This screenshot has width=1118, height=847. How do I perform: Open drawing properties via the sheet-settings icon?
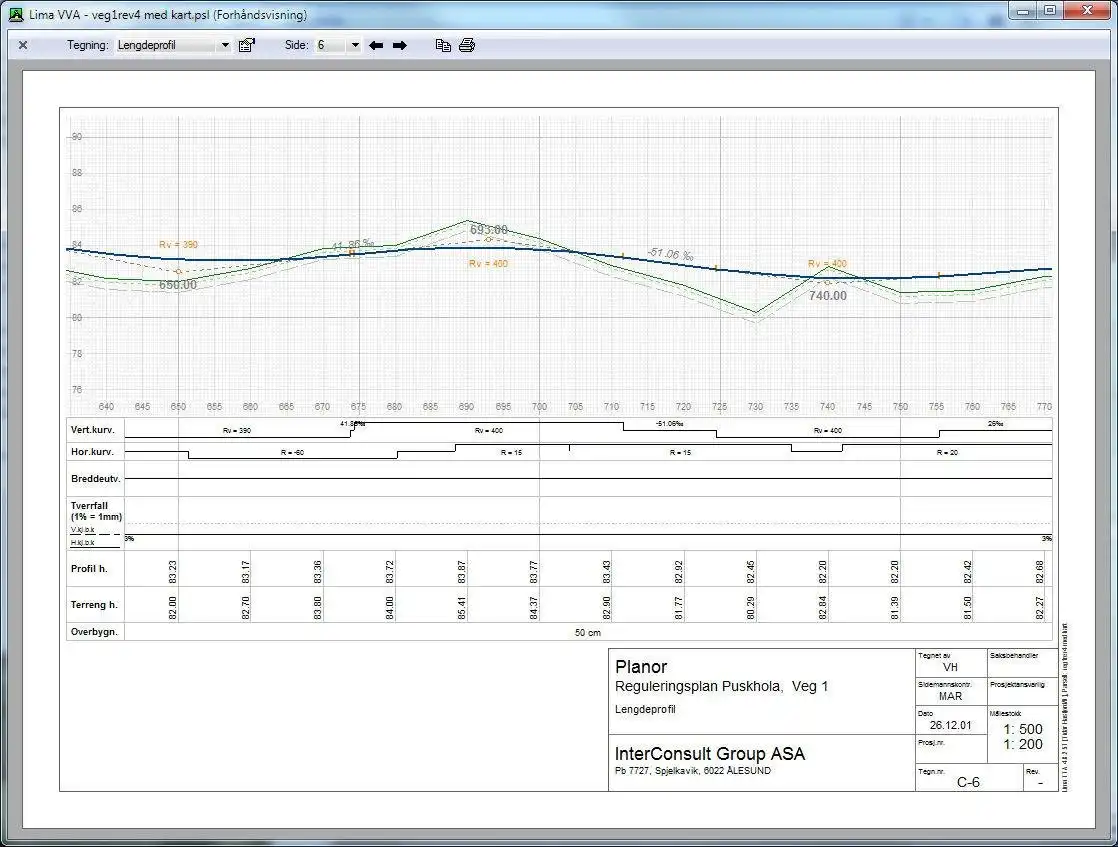[x=246, y=44]
